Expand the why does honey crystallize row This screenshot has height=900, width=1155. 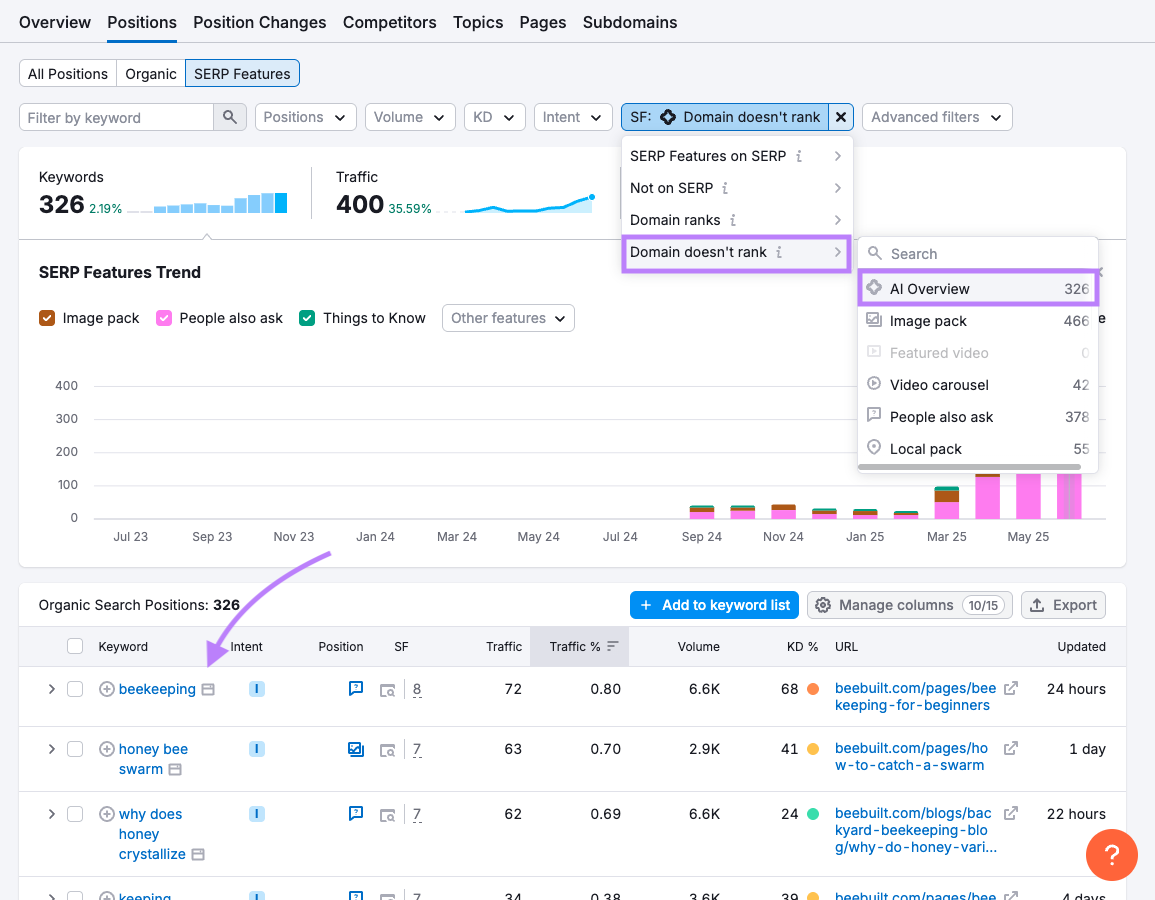[x=51, y=813]
